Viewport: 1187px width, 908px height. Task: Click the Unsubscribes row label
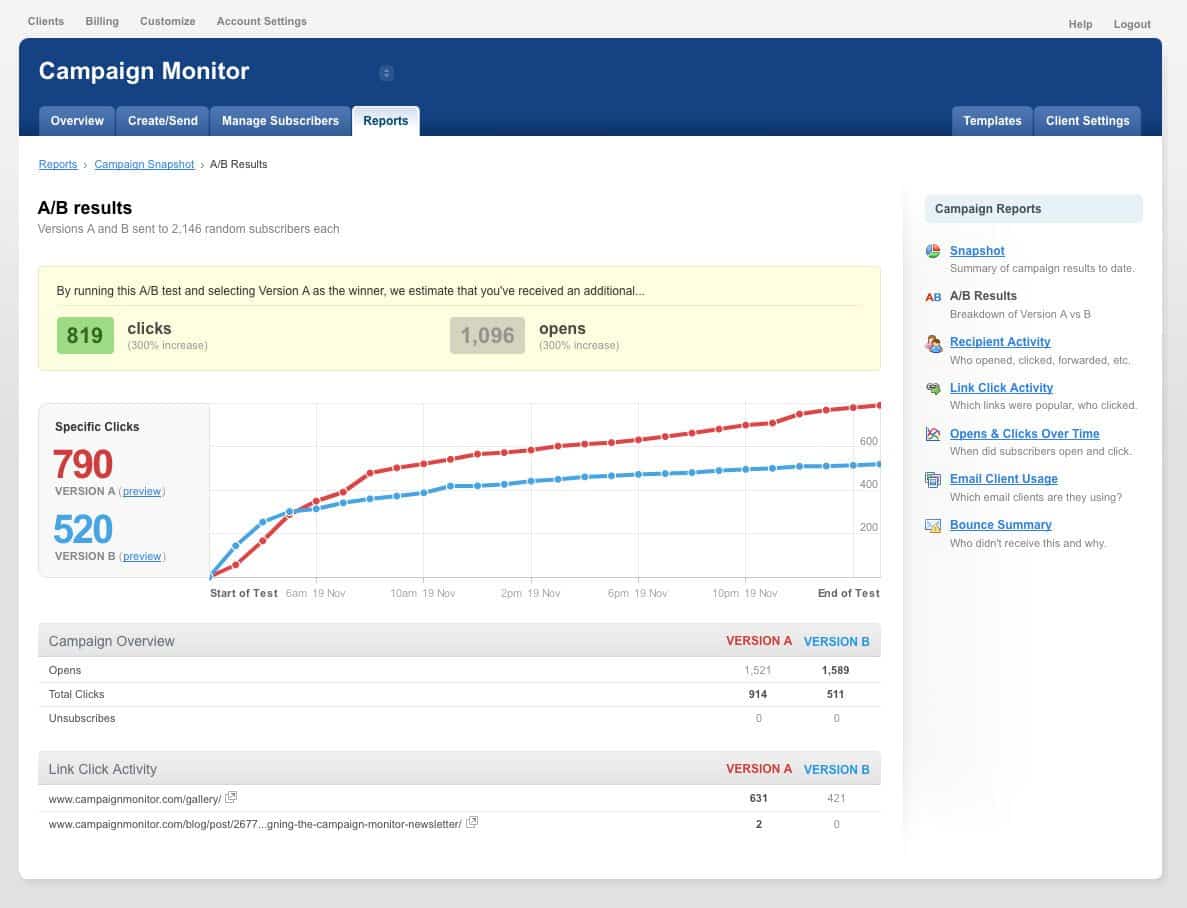[82, 719]
